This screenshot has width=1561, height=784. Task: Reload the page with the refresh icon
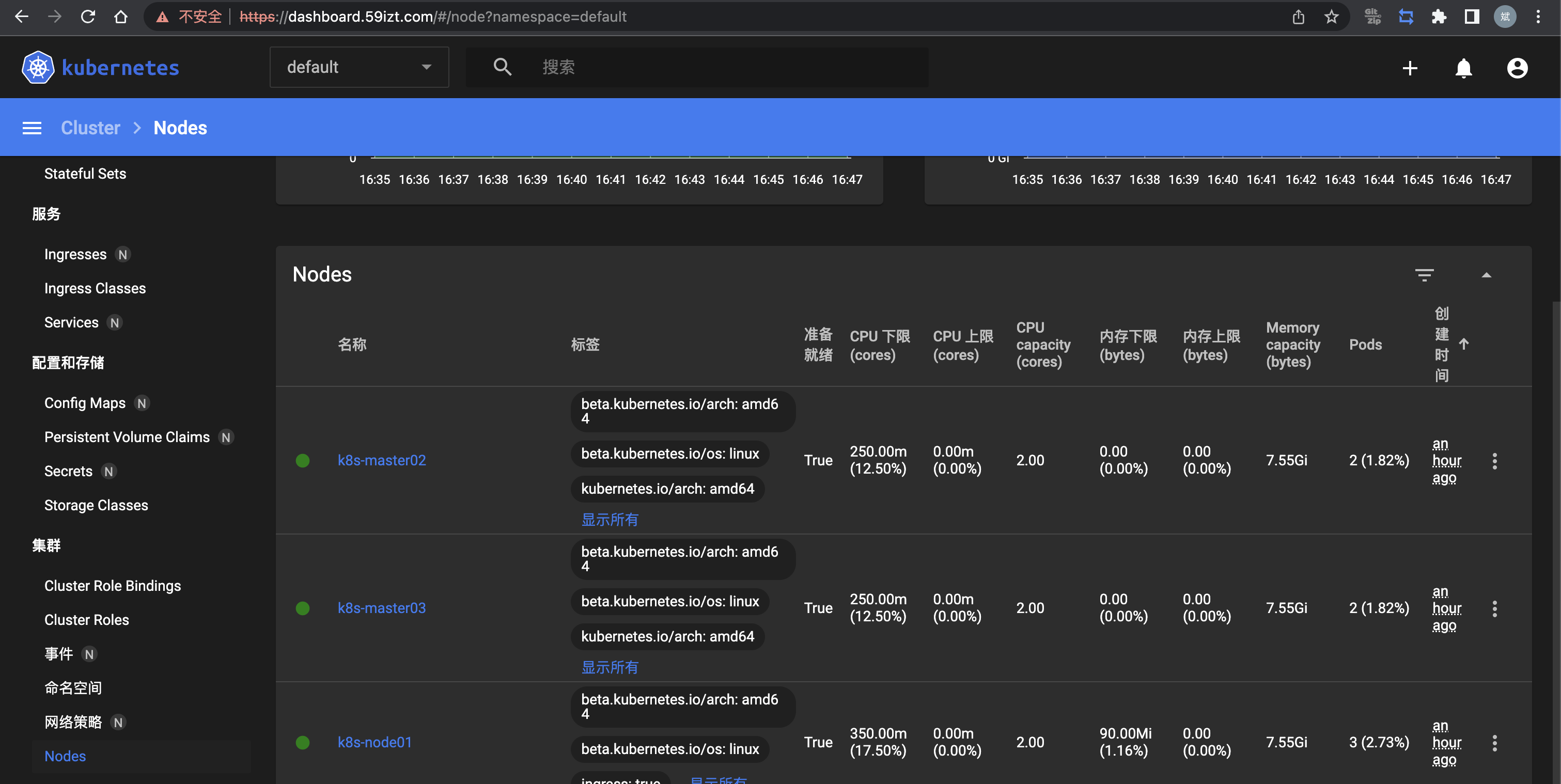coord(88,17)
